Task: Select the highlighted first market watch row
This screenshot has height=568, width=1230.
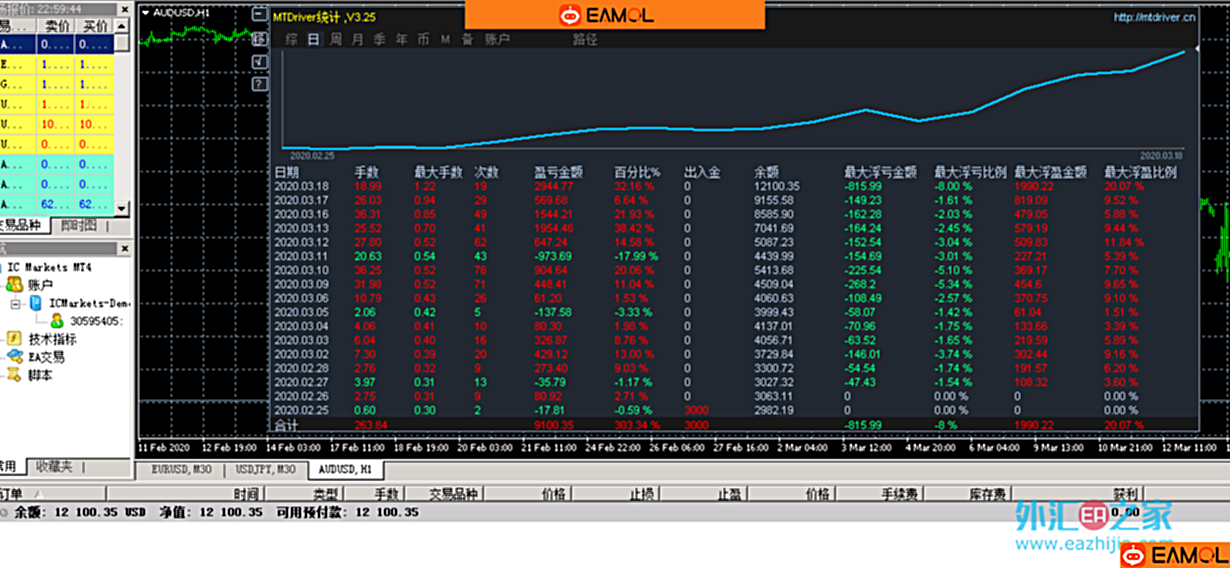Action: point(57,45)
